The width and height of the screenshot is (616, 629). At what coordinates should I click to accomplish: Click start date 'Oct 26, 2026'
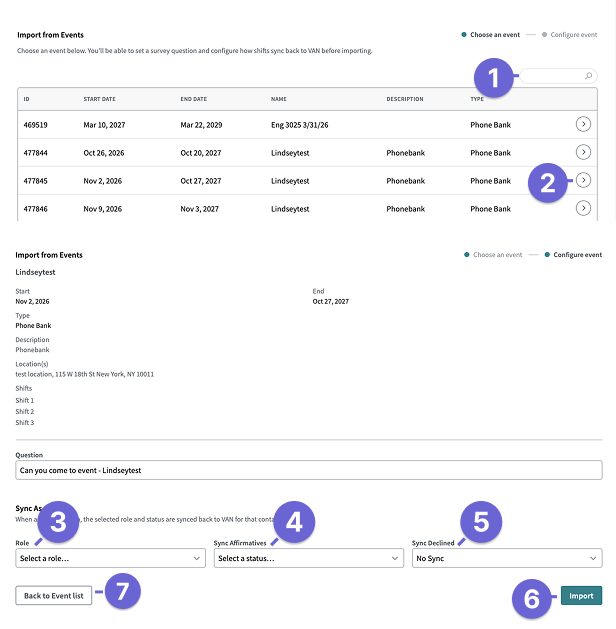point(104,153)
